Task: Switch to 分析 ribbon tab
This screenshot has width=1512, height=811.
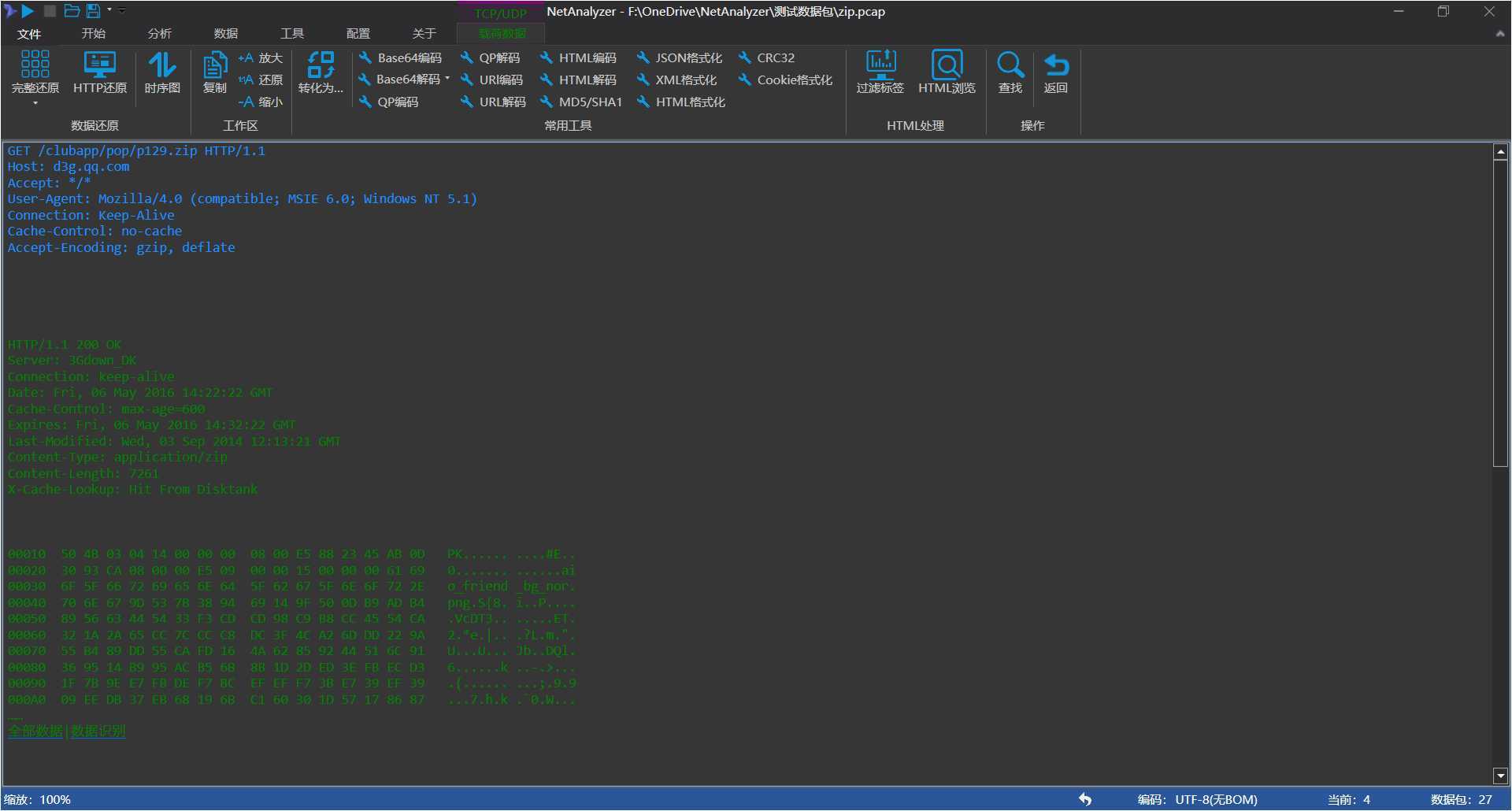Action: [x=159, y=34]
